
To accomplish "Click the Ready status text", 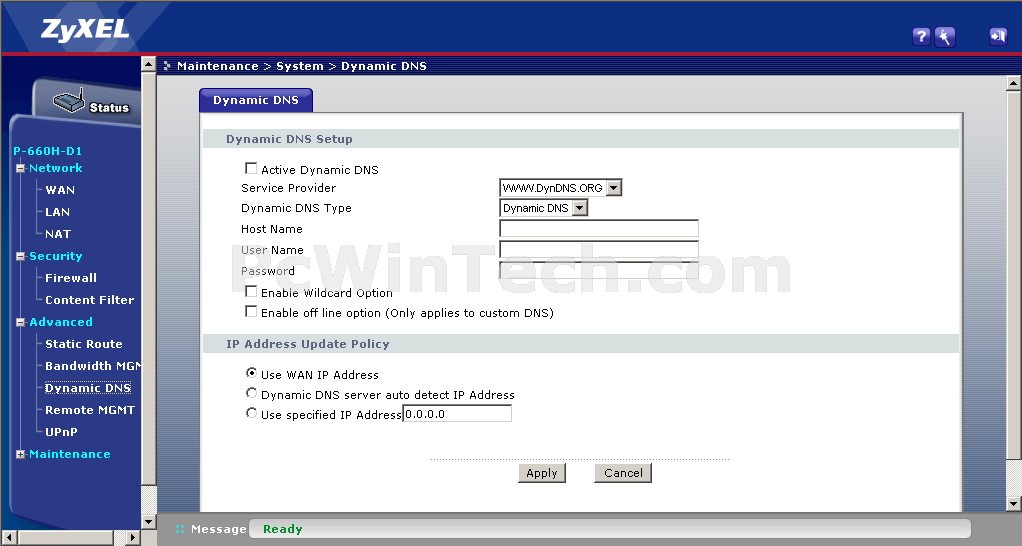I will (283, 529).
